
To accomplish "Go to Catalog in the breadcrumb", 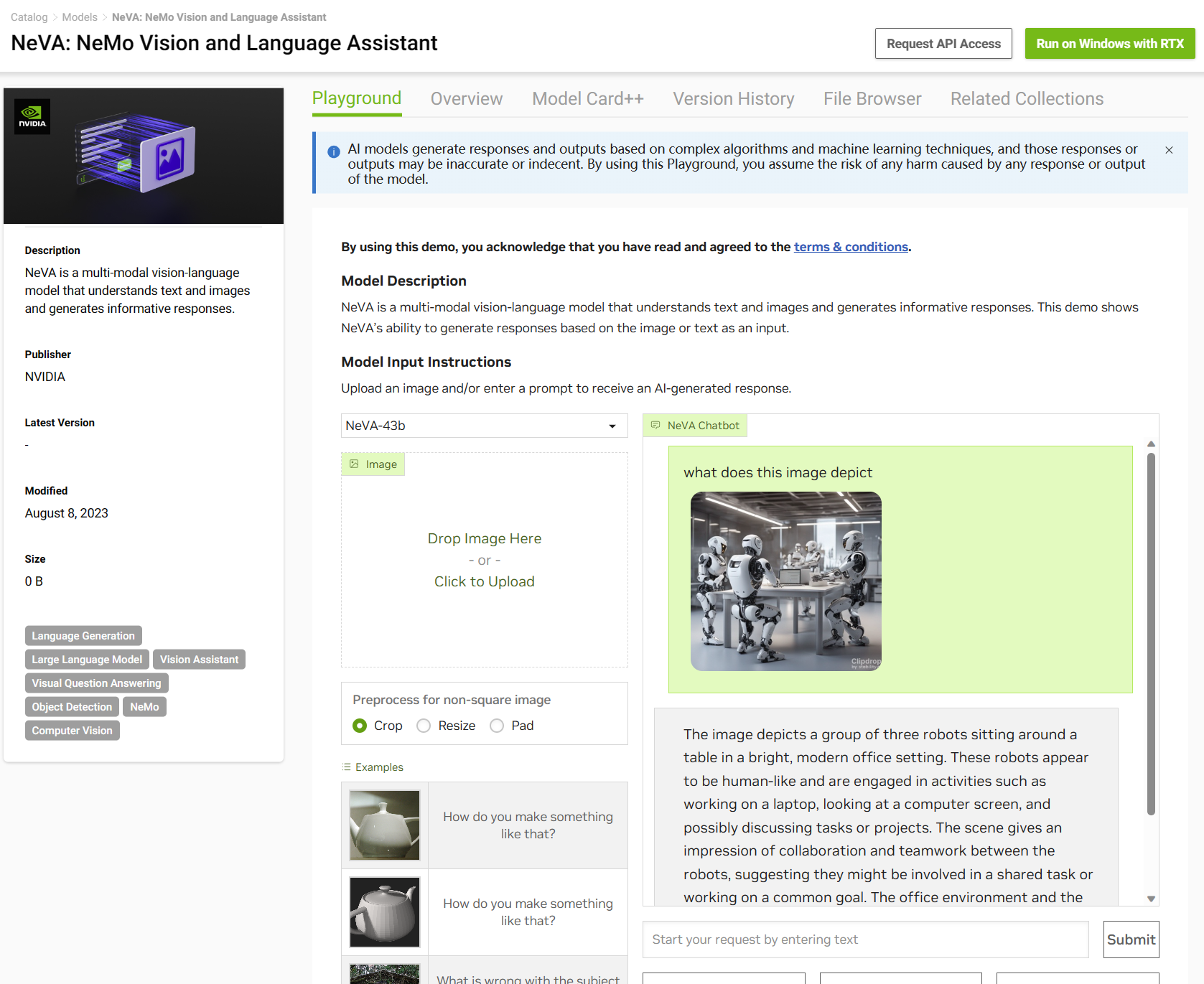I will tap(29, 17).
